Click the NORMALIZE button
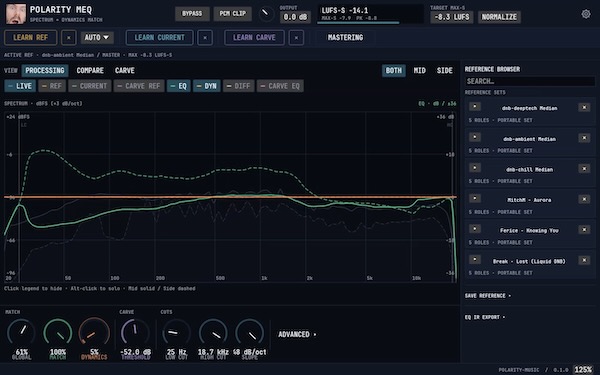 pos(499,17)
